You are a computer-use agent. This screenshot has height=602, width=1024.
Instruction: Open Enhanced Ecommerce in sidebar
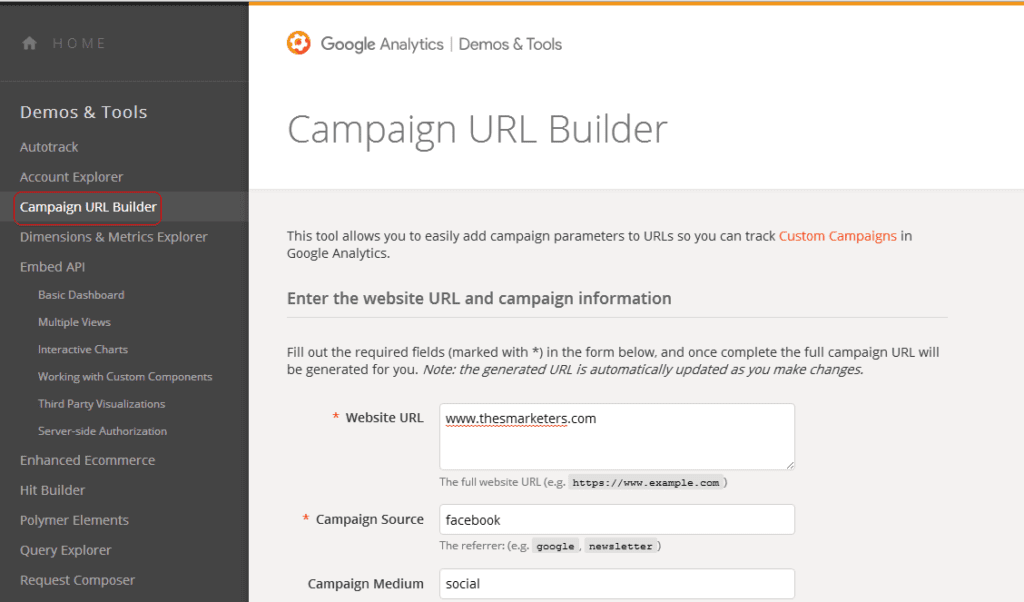pos(88,460)
